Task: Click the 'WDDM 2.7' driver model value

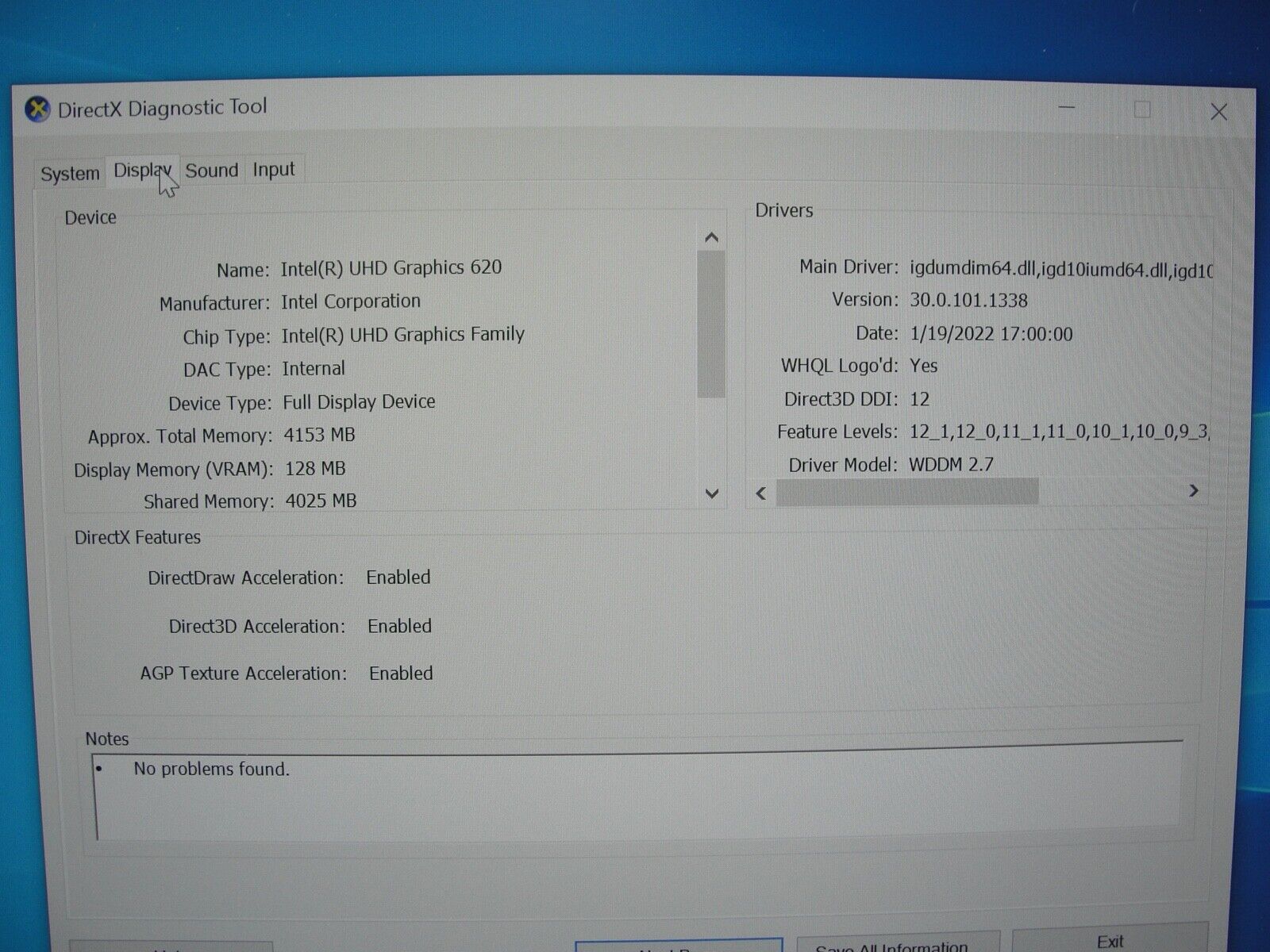Action: tap(951, 465)
